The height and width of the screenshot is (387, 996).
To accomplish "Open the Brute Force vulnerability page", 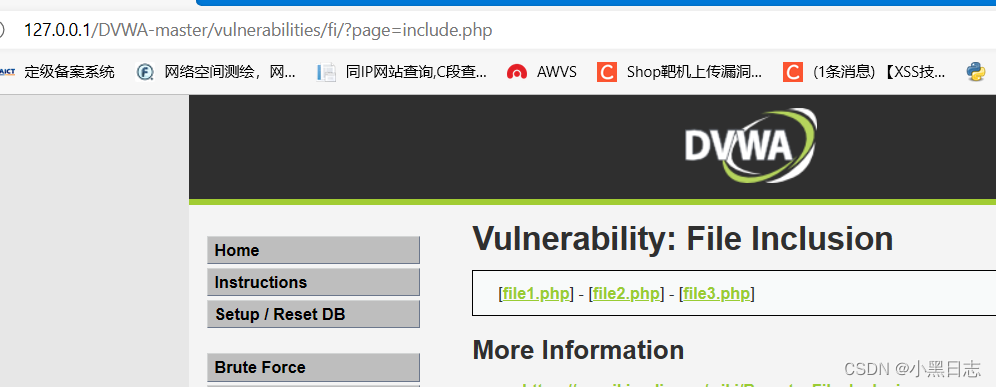I will click(x=313, y=367).
